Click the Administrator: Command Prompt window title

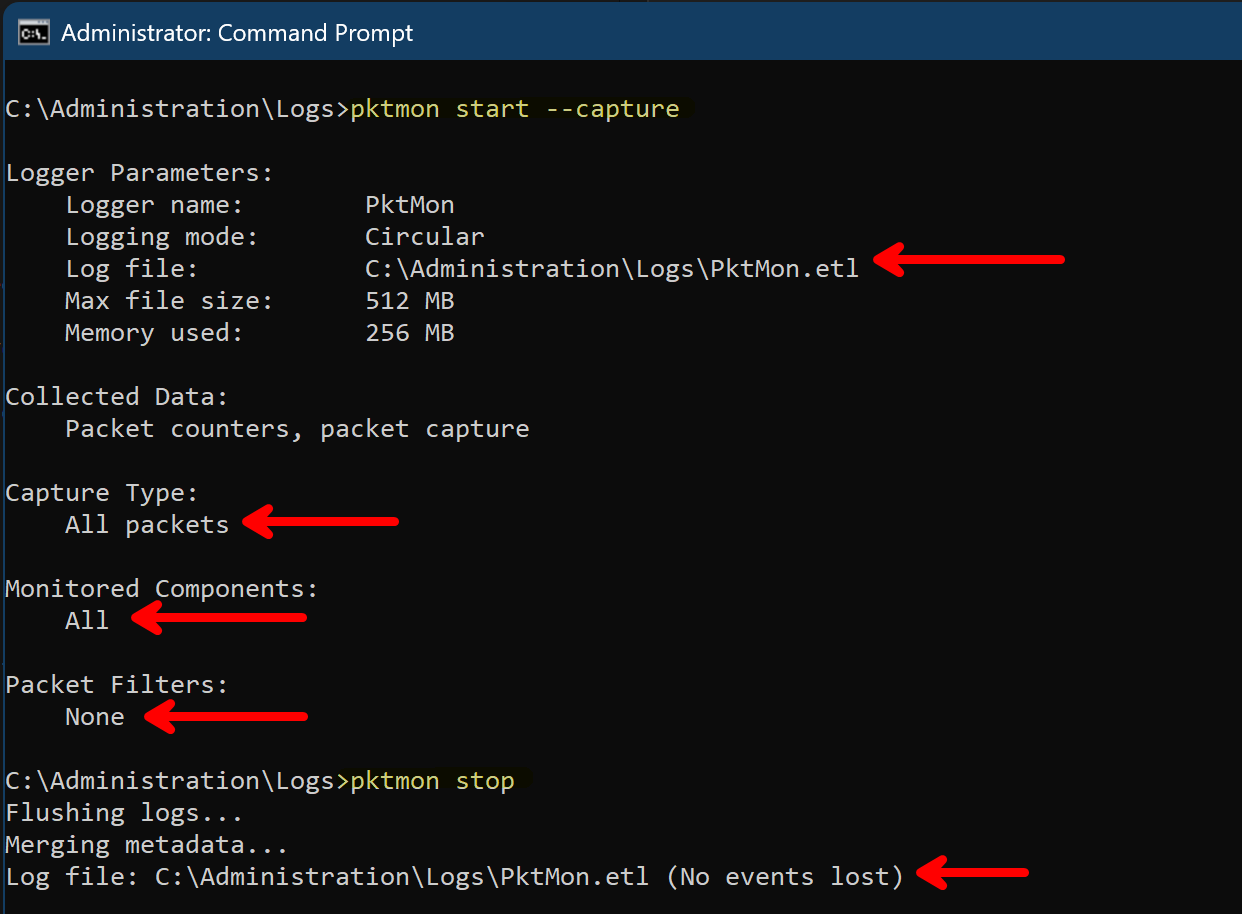[x=237, y=33]
